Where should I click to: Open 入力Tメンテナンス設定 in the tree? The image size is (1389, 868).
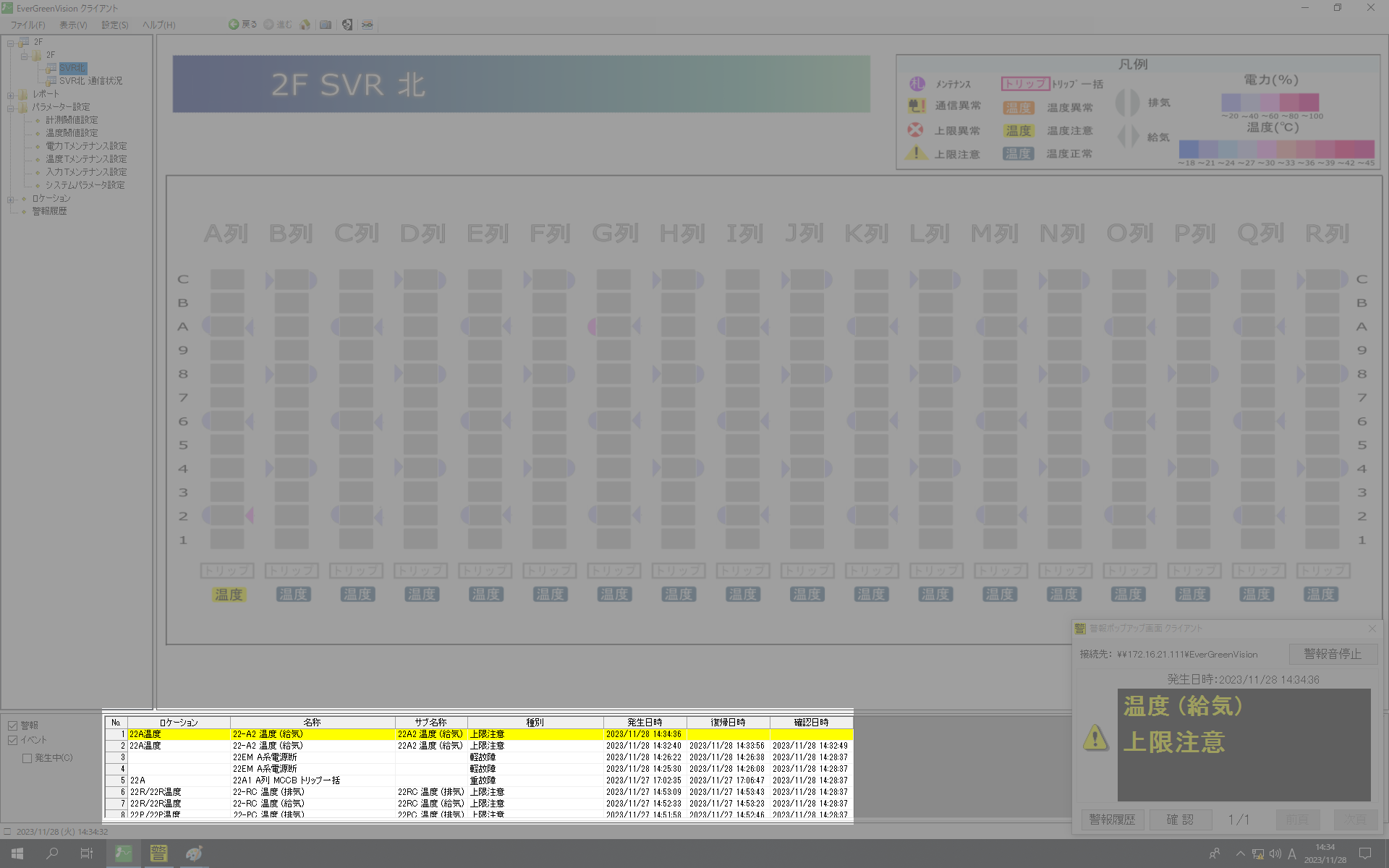tap(86, 172)
